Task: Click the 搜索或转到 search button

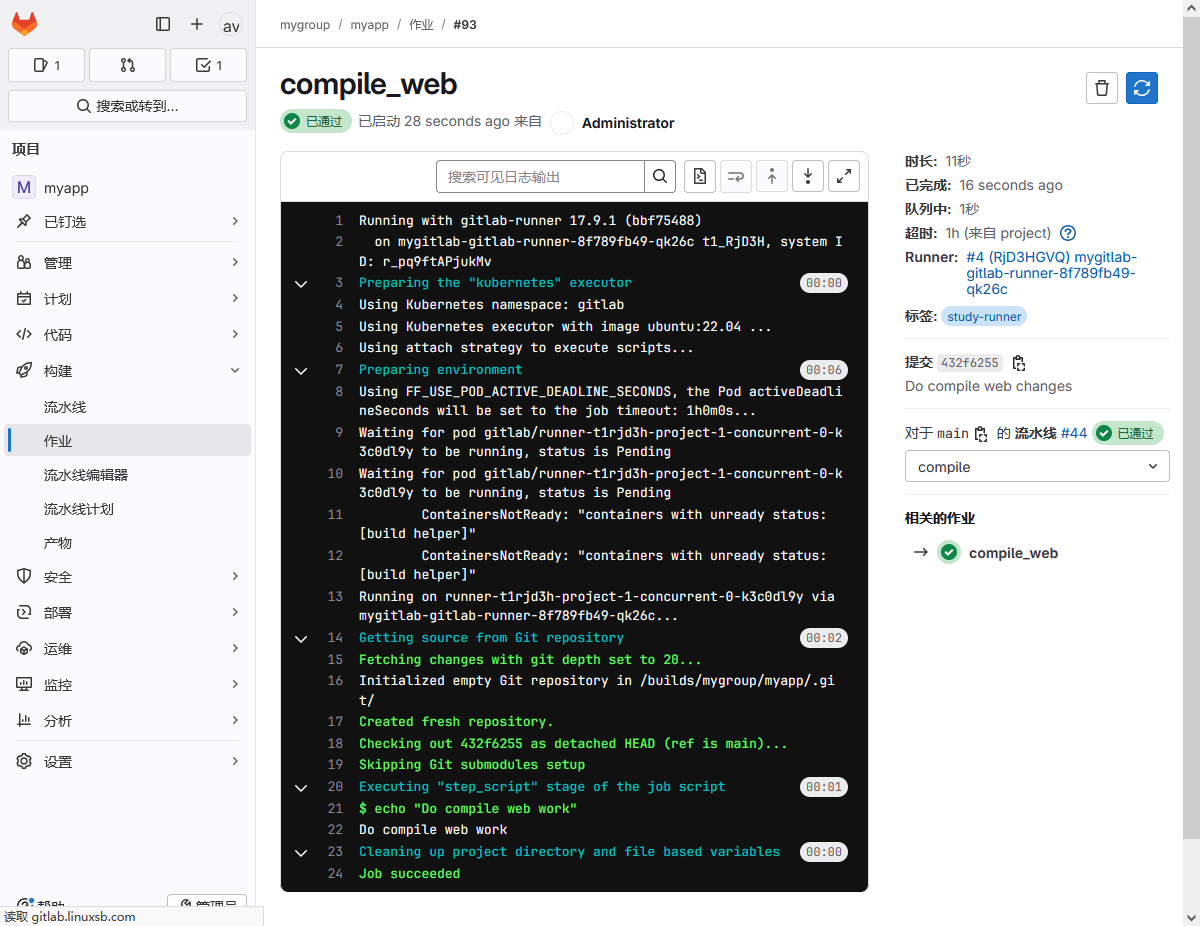Action: [x=127, y=106]
